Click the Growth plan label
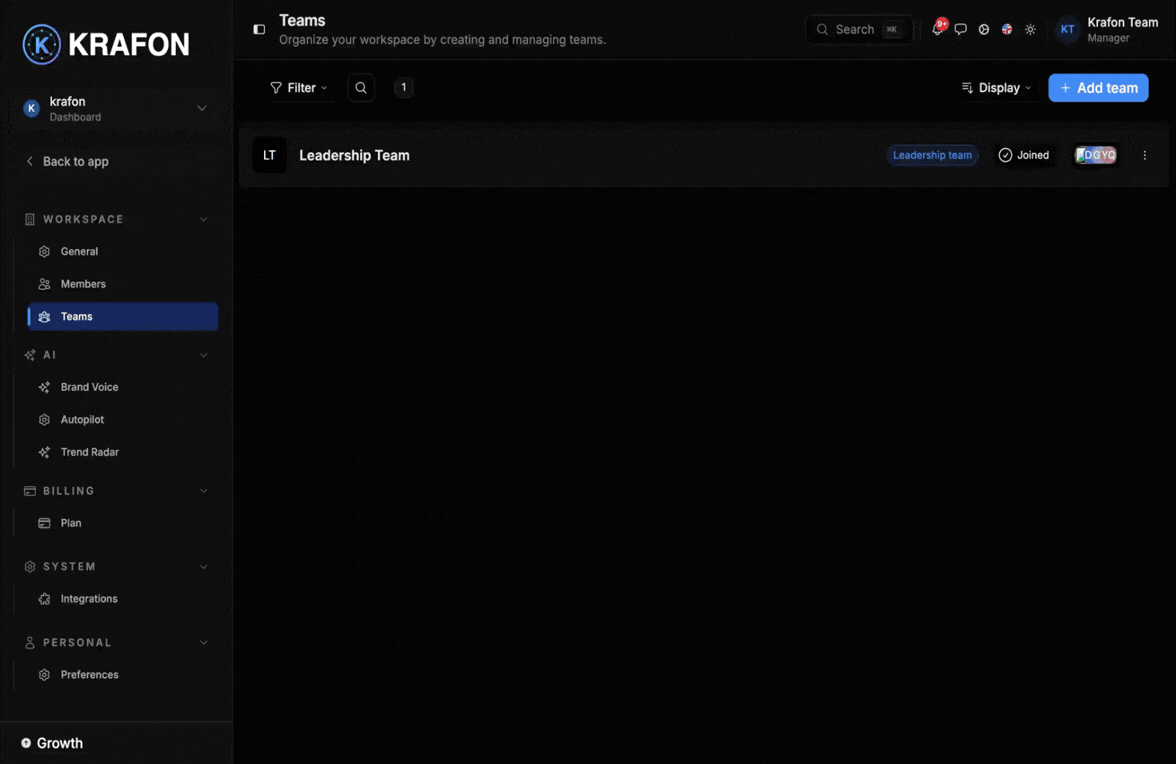 coord(60,743)
